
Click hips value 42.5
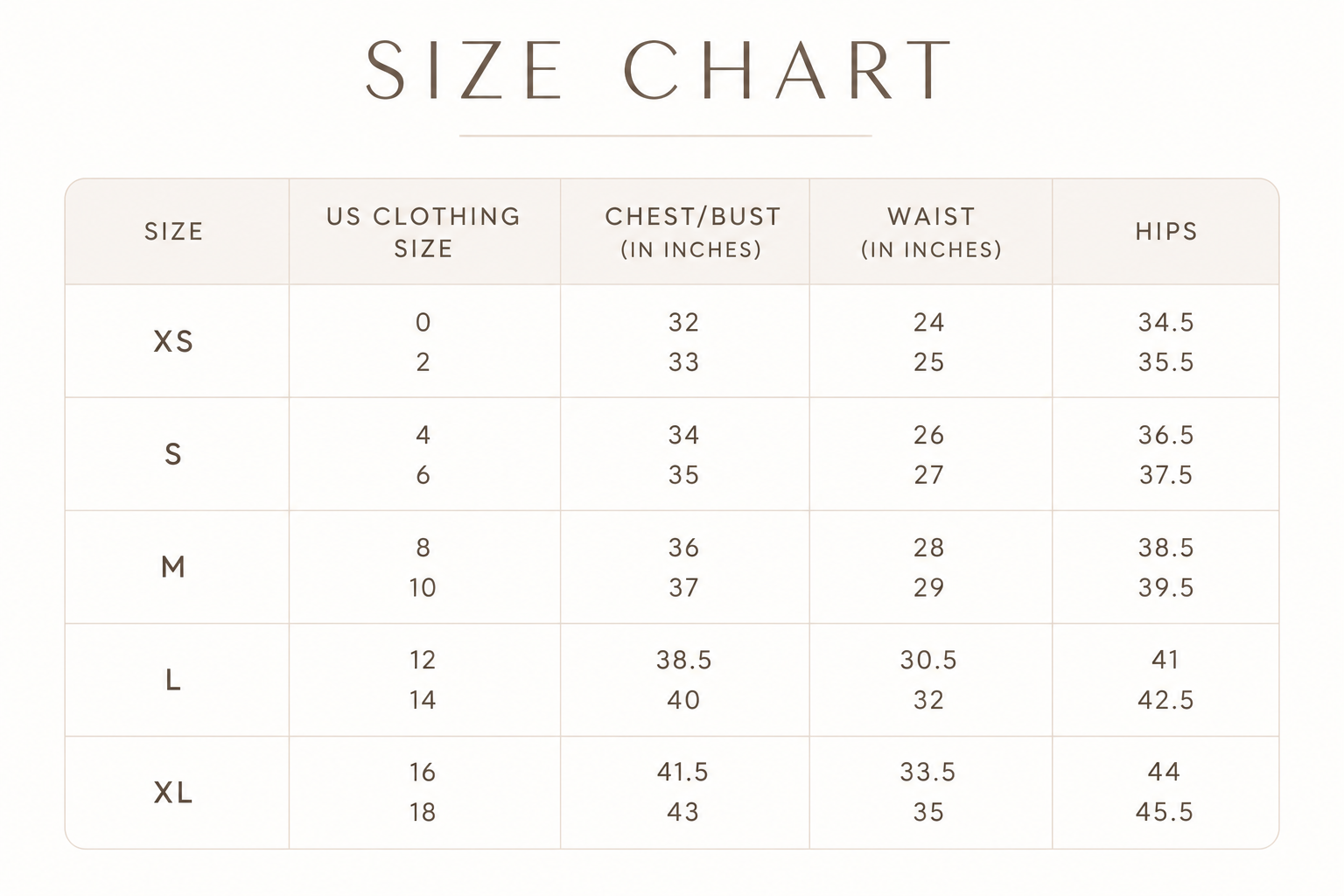(1165, 700)
